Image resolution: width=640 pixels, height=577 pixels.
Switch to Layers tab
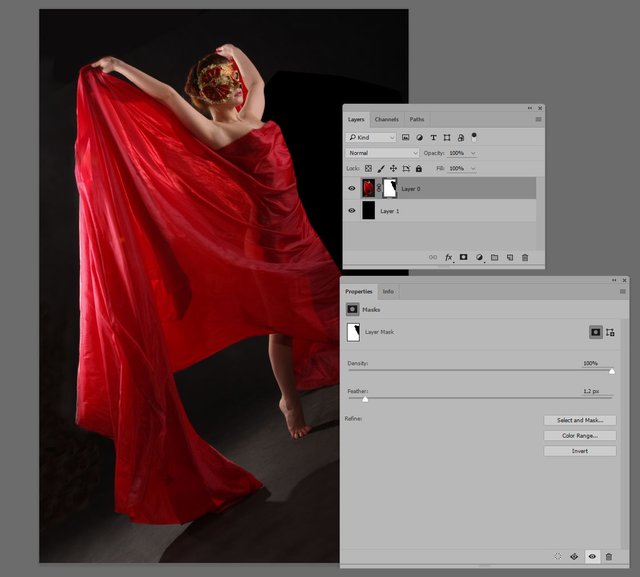(356, 120)
